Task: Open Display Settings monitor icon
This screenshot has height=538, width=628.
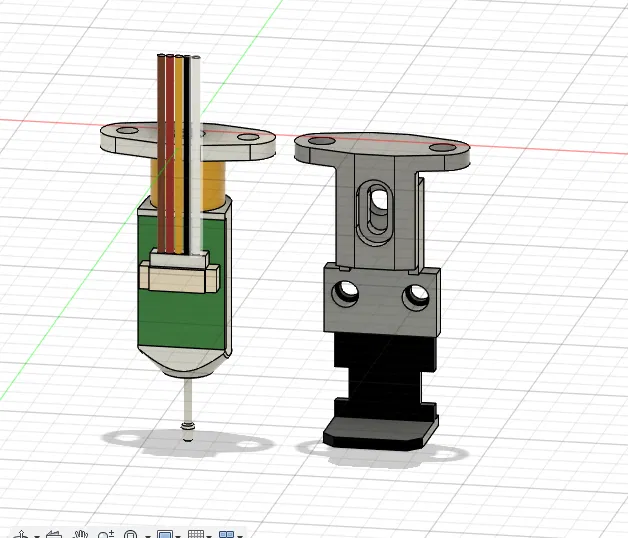Action: tap(165, 534)
